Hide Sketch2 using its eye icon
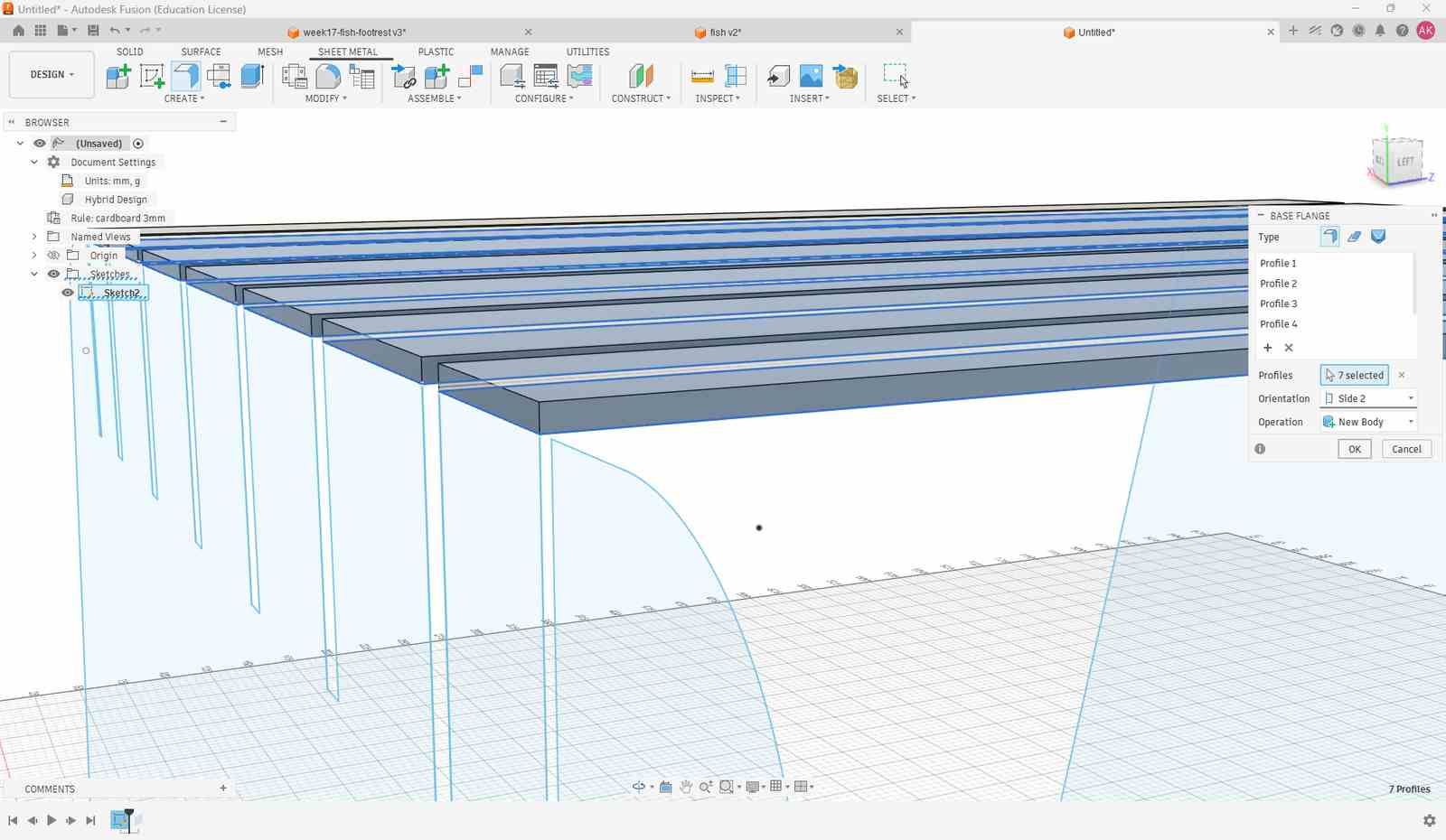Image resolution: width=1446 pixels, height=840 pixels. (68, 293)
